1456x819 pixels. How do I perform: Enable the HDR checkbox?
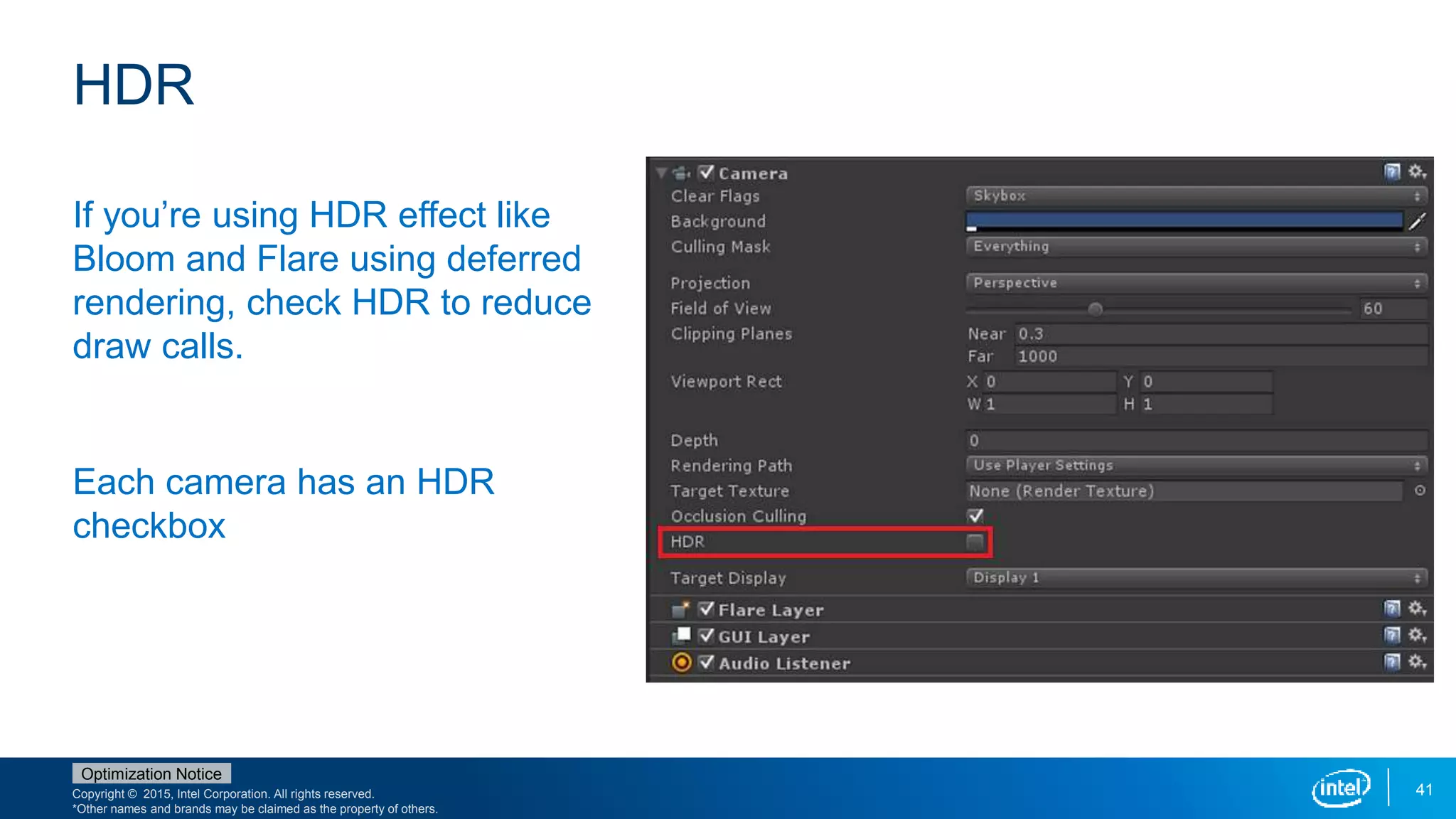tap(975, 542)
